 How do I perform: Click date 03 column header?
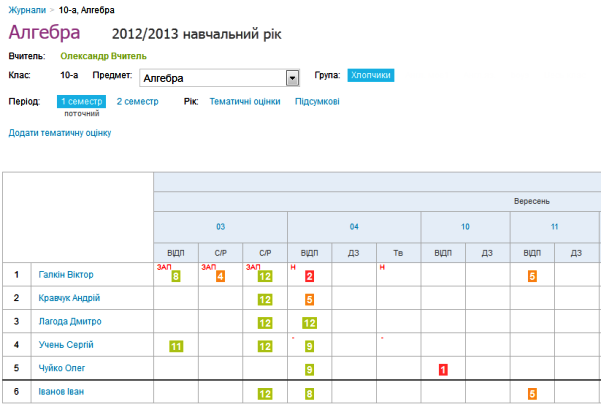tap(220, 227)
